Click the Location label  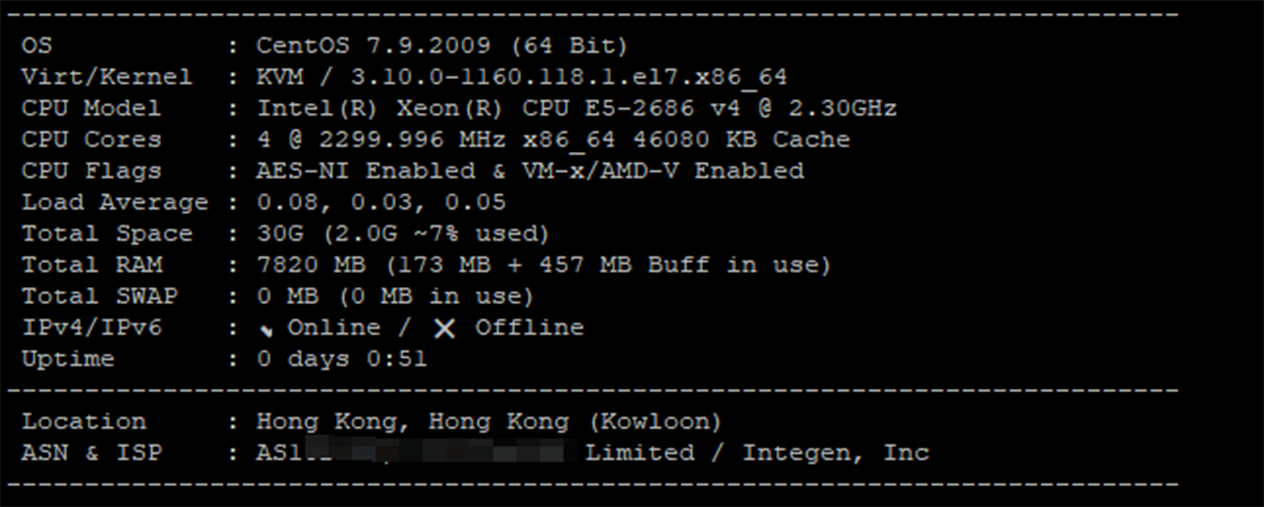coord(84,422)
